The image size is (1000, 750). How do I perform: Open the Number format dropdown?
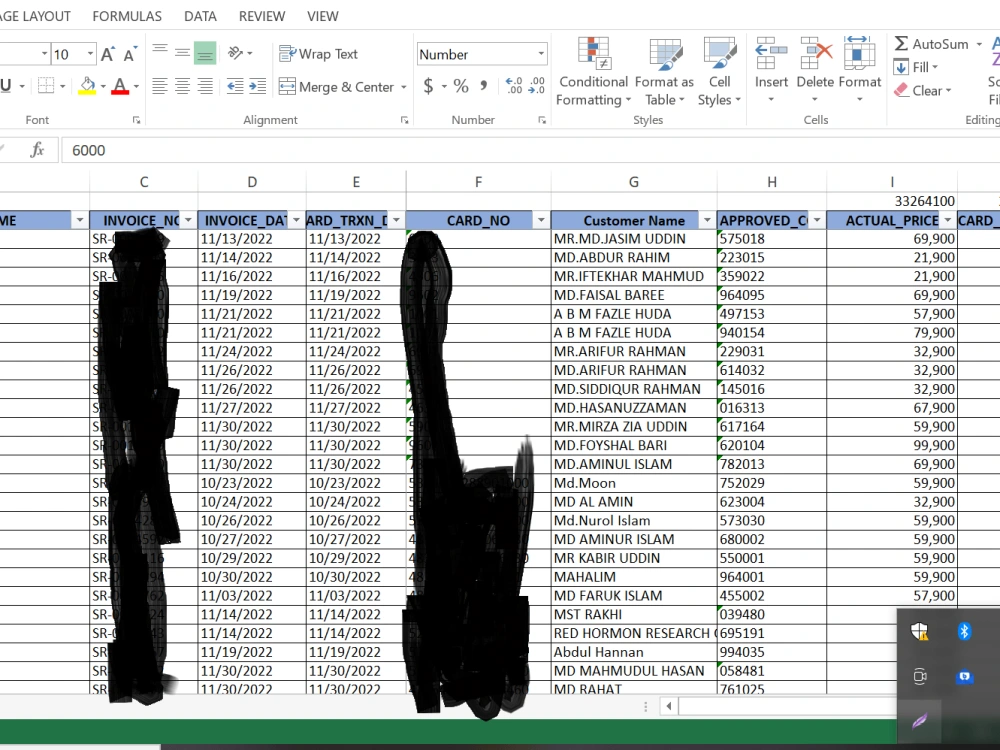[x=541, y=54]
